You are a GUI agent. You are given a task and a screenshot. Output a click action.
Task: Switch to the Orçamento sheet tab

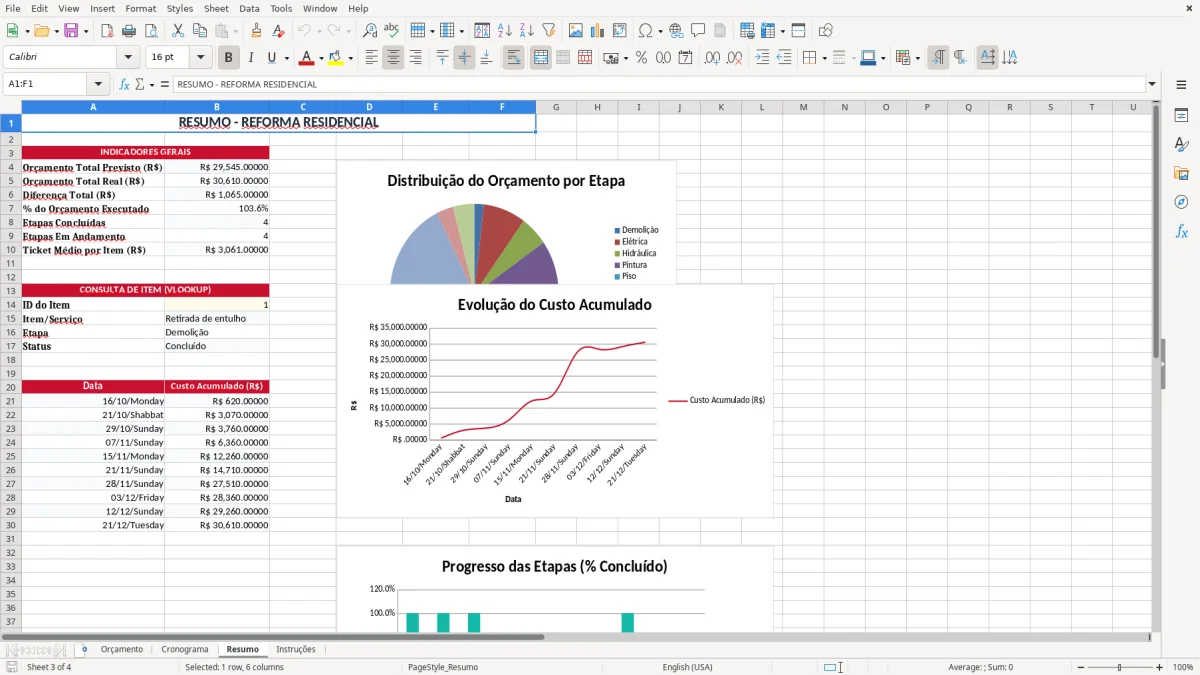point(122,650)
